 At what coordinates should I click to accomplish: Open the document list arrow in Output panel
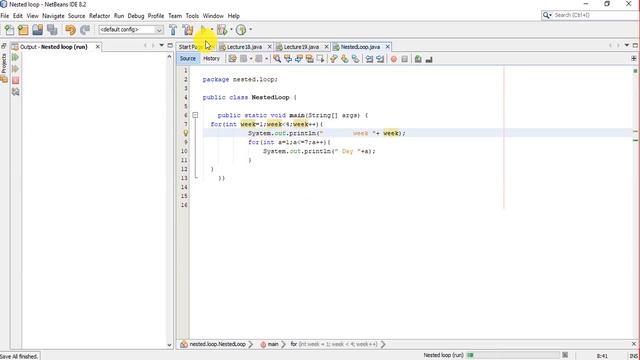coord(162,46)
